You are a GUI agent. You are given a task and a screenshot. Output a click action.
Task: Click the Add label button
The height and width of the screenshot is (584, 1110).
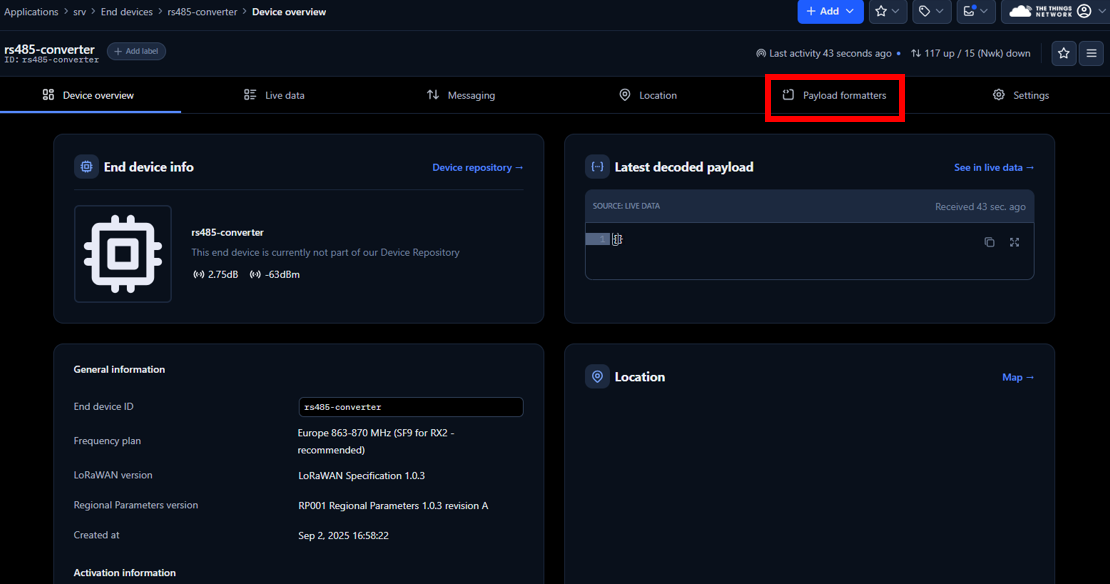[x=136, y=50]
